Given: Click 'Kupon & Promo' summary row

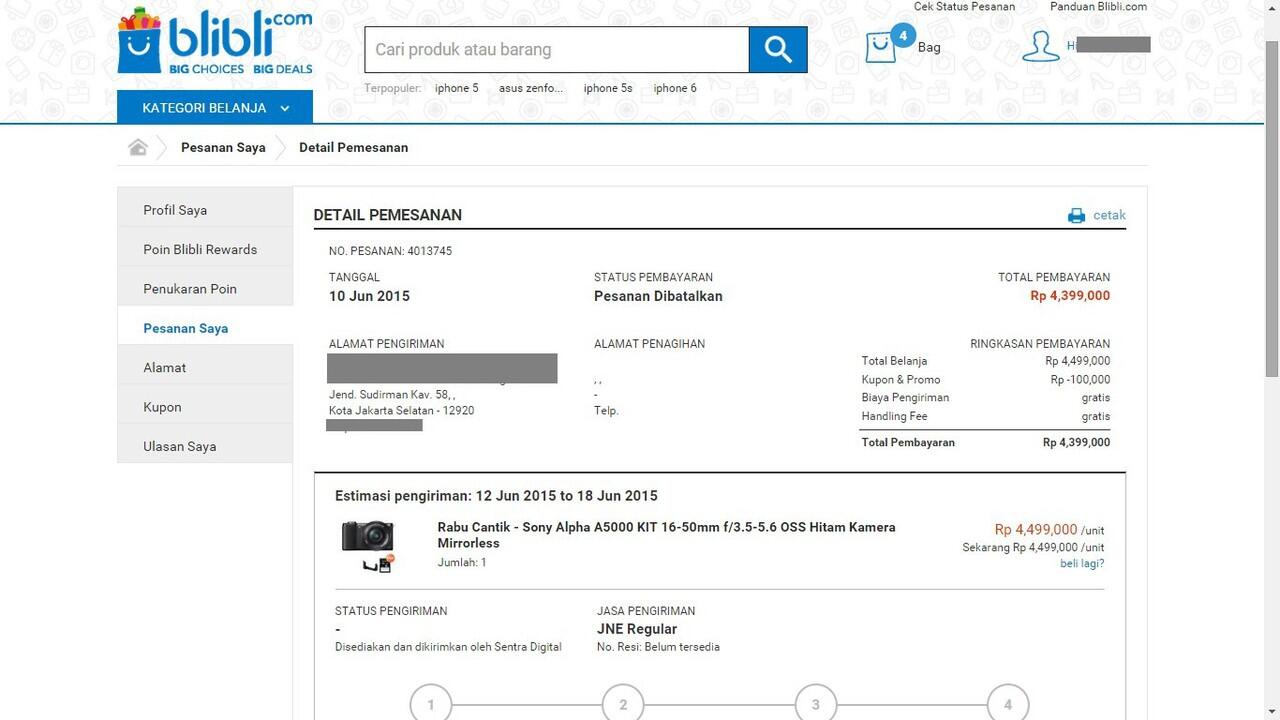Looking at the screenshot, I should click(985, 379).
